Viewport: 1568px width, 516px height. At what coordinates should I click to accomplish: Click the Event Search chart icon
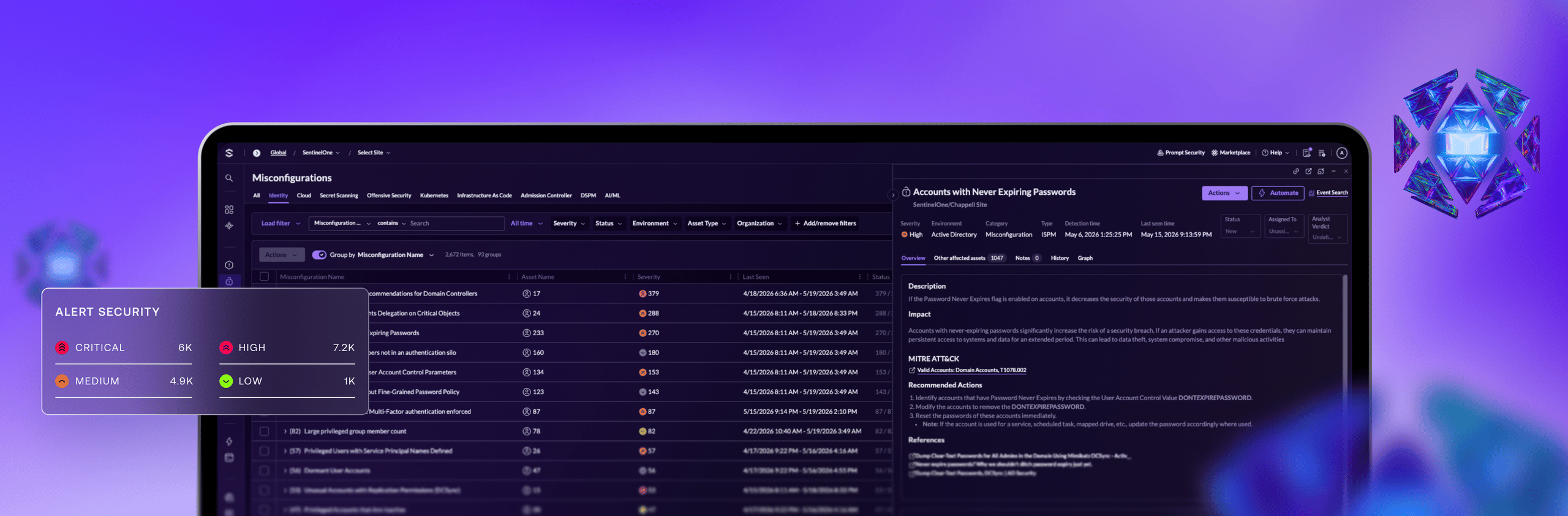tap(1311, 193)
